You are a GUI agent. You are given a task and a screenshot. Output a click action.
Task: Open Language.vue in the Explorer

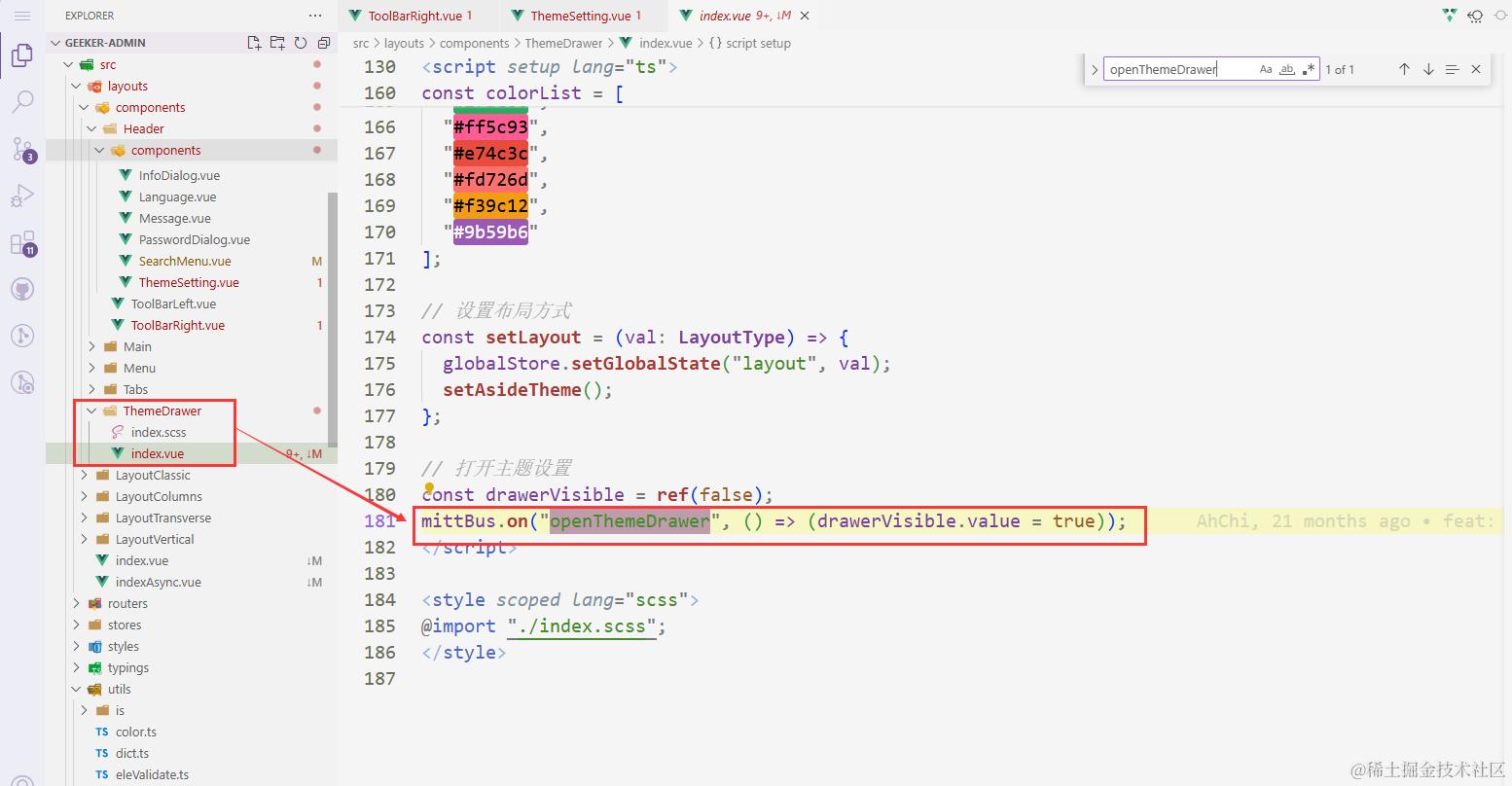coord(177,196)
